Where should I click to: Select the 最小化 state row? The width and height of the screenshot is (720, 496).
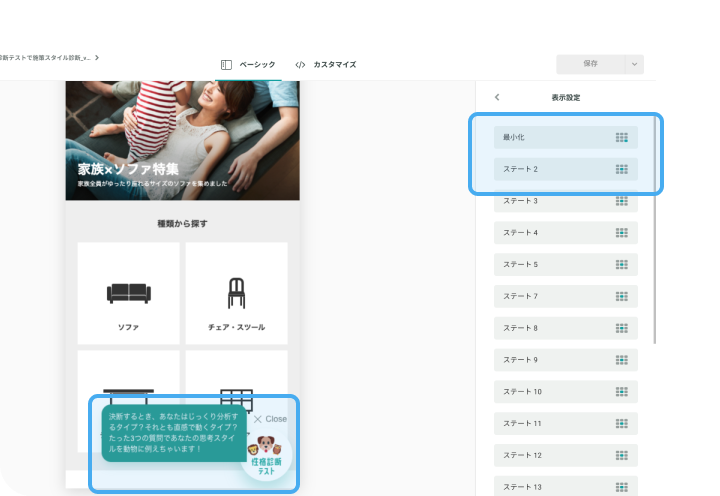[x=566, y=137]
